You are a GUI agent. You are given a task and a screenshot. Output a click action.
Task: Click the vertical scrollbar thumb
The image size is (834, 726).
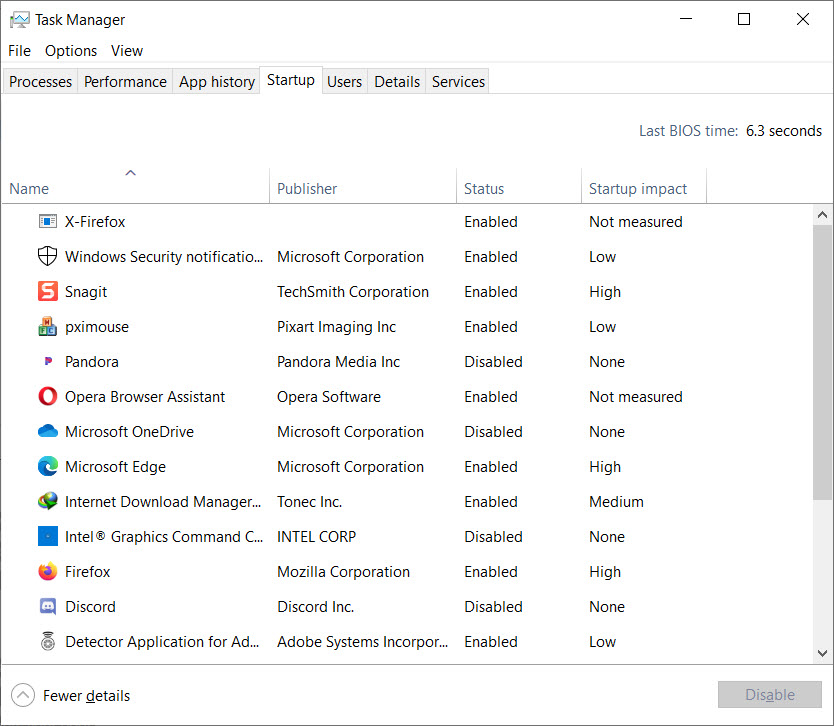click(x=822, y=362)
